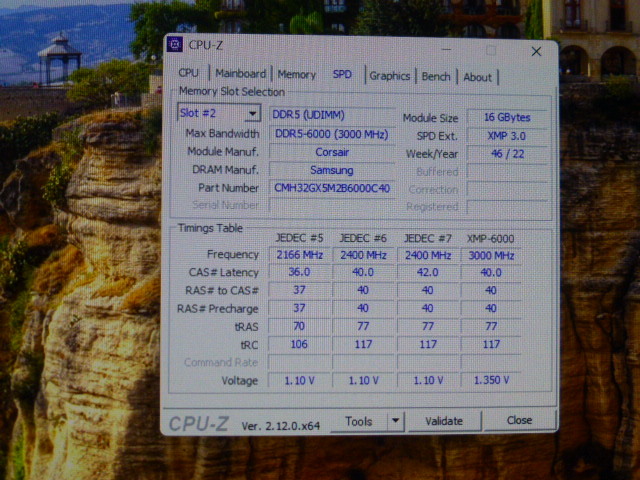Viewport: 640px width, 480px height.
Task: Click the DDR5 (UDIMM) memory type field
Action: click(331, 115)
